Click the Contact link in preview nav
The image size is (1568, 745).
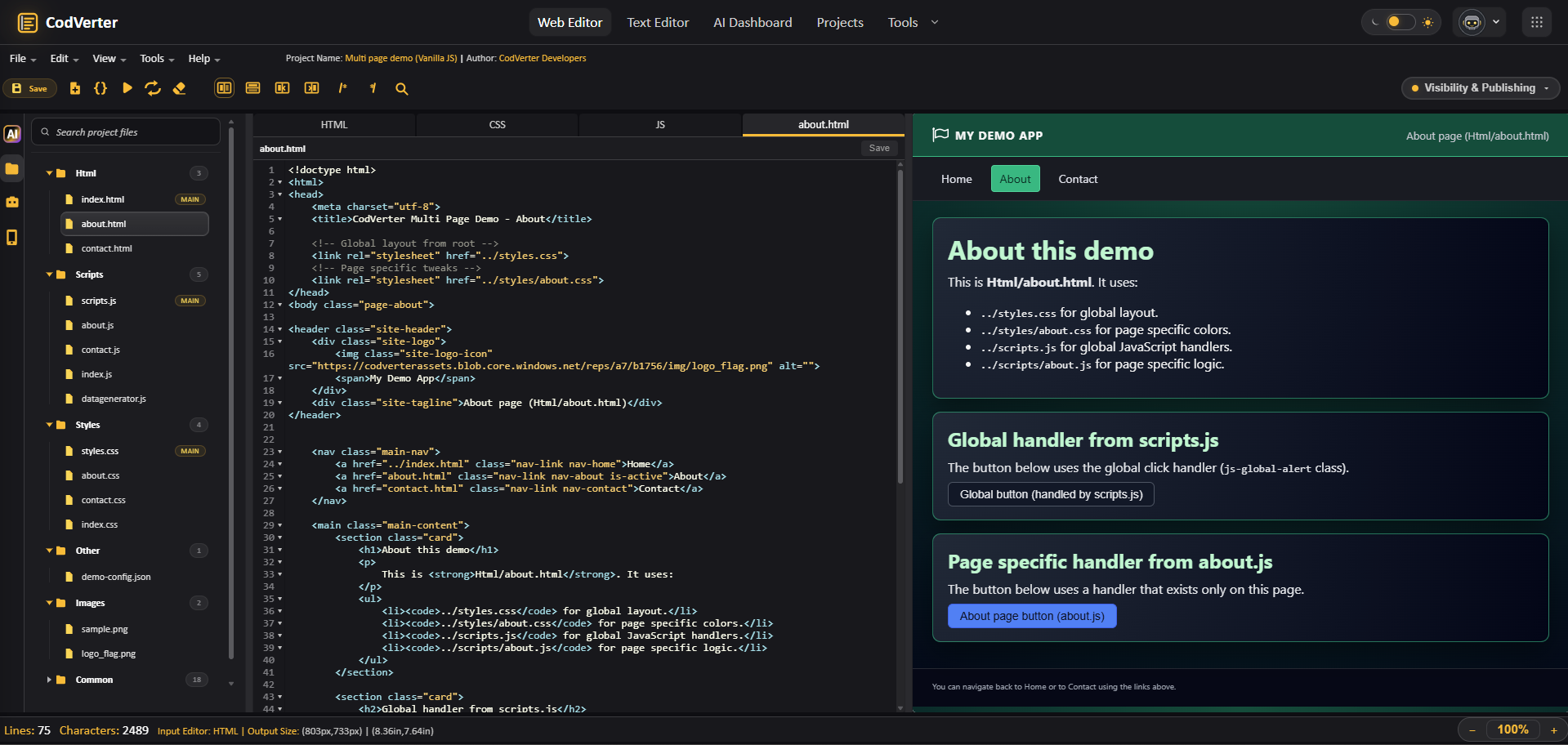tap(1078, 179)
